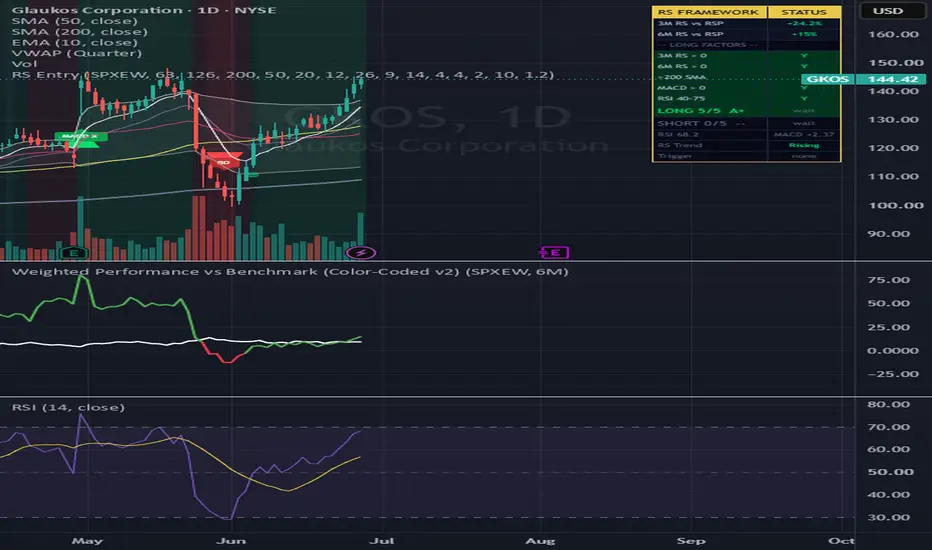Screen dimensions: 932x550
Task: Click the Y status for RSI 40-75
Action: pos(804,98)
